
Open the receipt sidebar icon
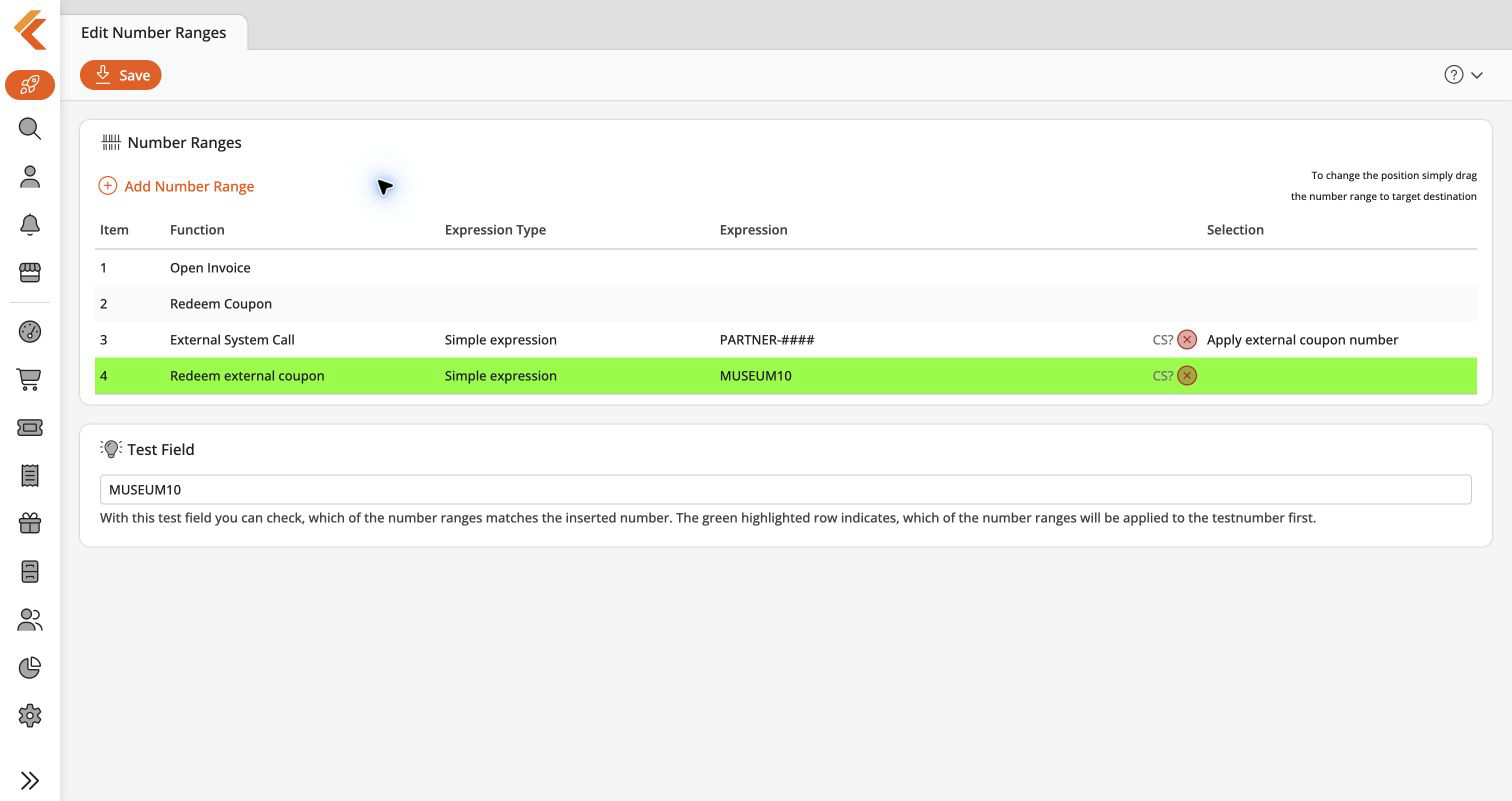(30, 476)
